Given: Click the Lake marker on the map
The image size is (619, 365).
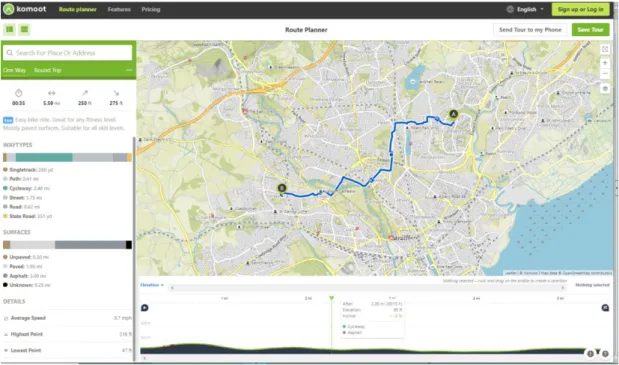Looking at the screenshot, I should (x=413, y=82).
